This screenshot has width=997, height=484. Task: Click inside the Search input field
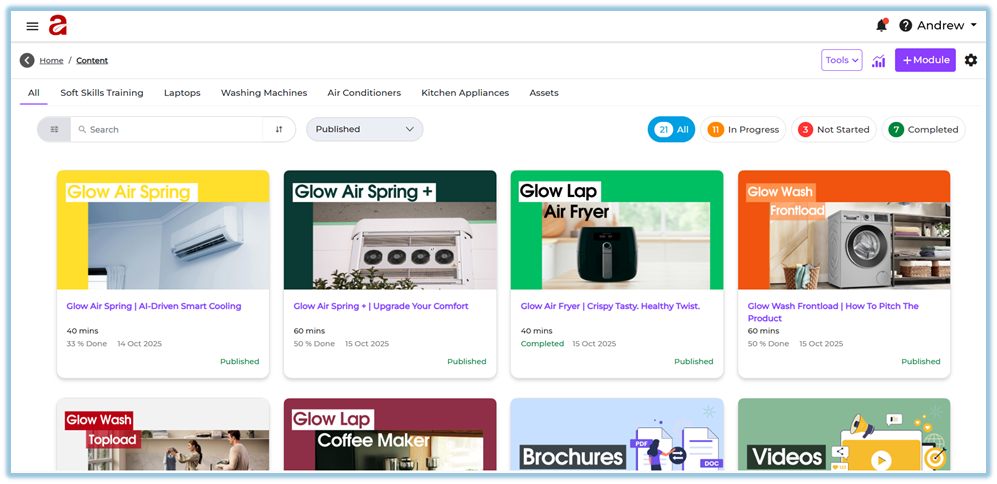pos(170,129)
